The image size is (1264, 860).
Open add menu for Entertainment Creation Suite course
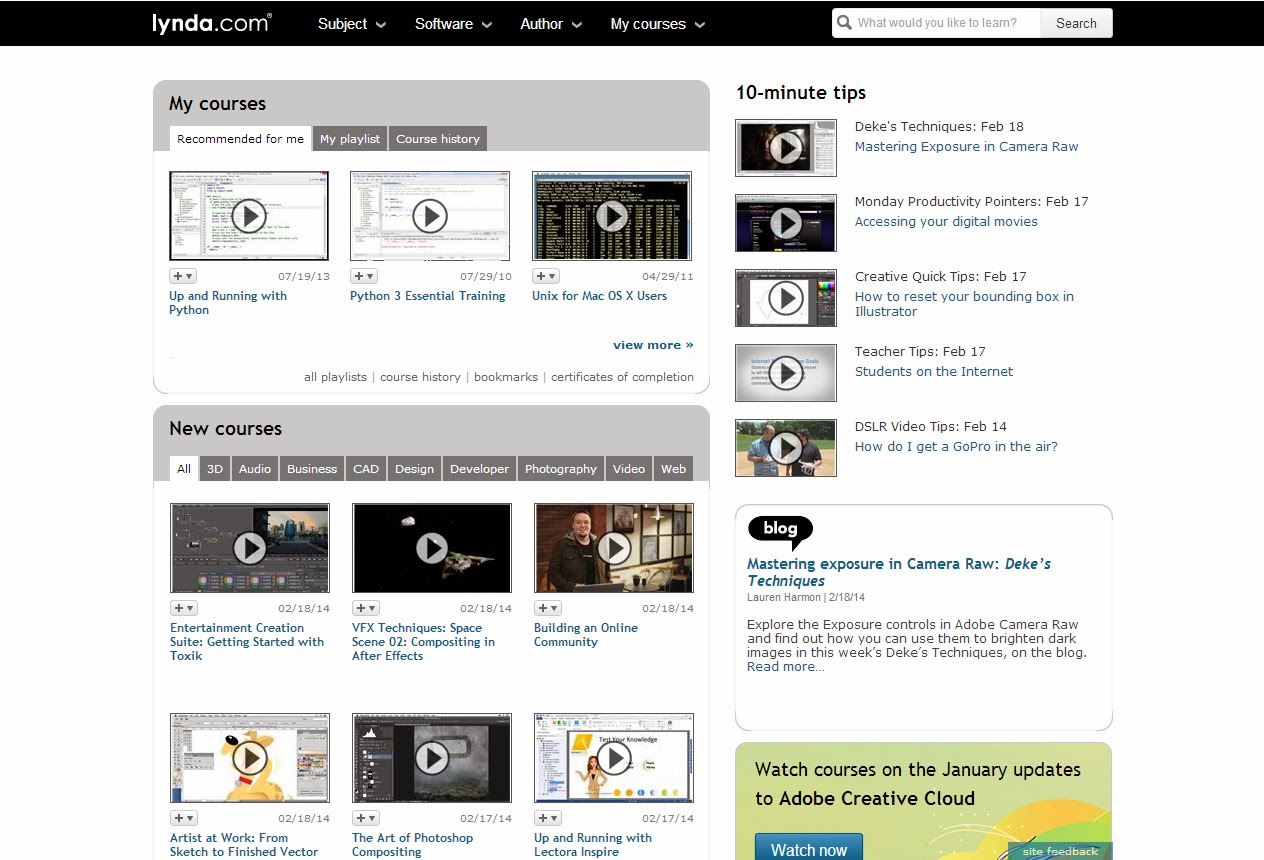pos(184,608)
